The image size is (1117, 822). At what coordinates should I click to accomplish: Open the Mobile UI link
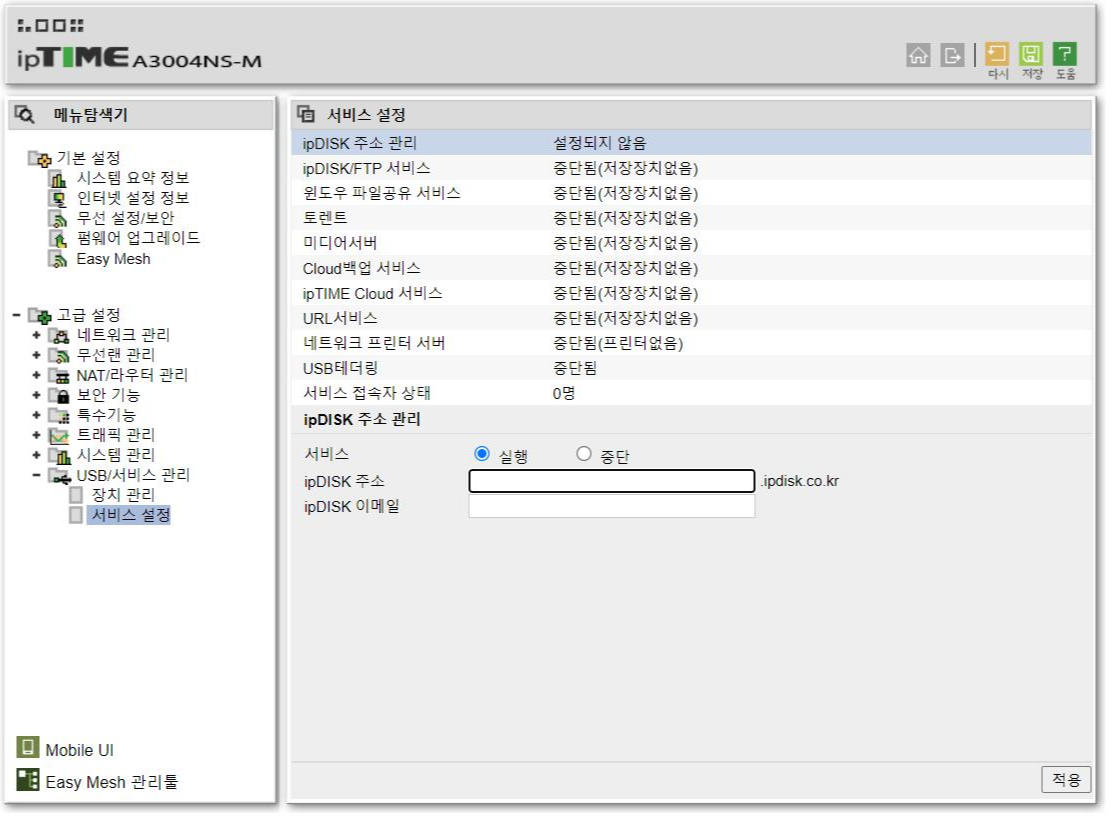pos(79,750)
